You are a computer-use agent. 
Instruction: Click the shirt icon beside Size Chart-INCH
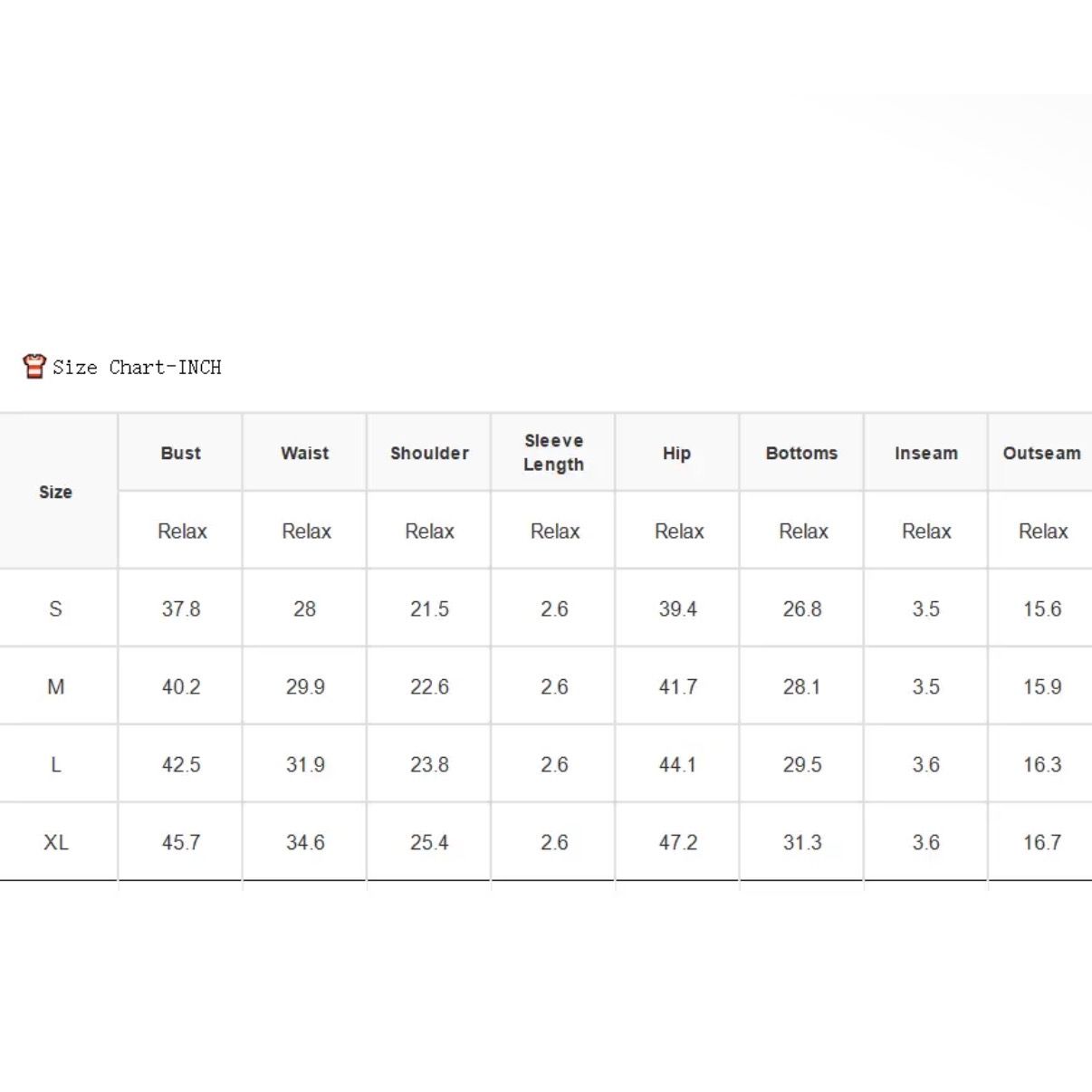point(34,366)
